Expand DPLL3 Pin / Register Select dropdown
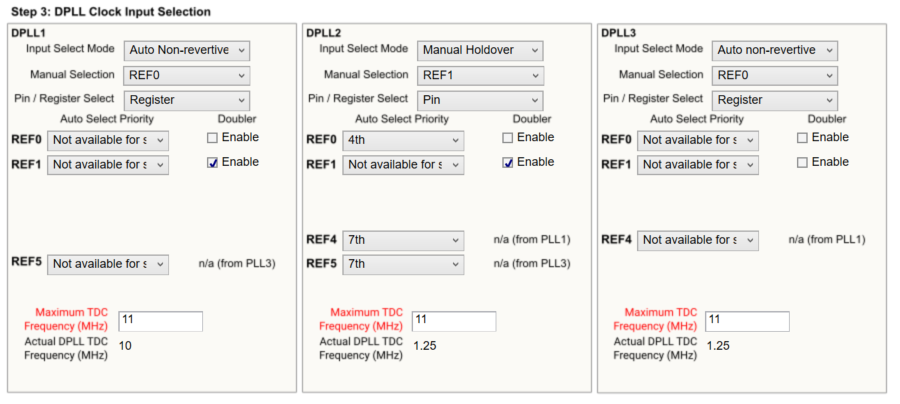Image resolution: width=900 pixels, height=404 pixels. (x=774, y=100)
